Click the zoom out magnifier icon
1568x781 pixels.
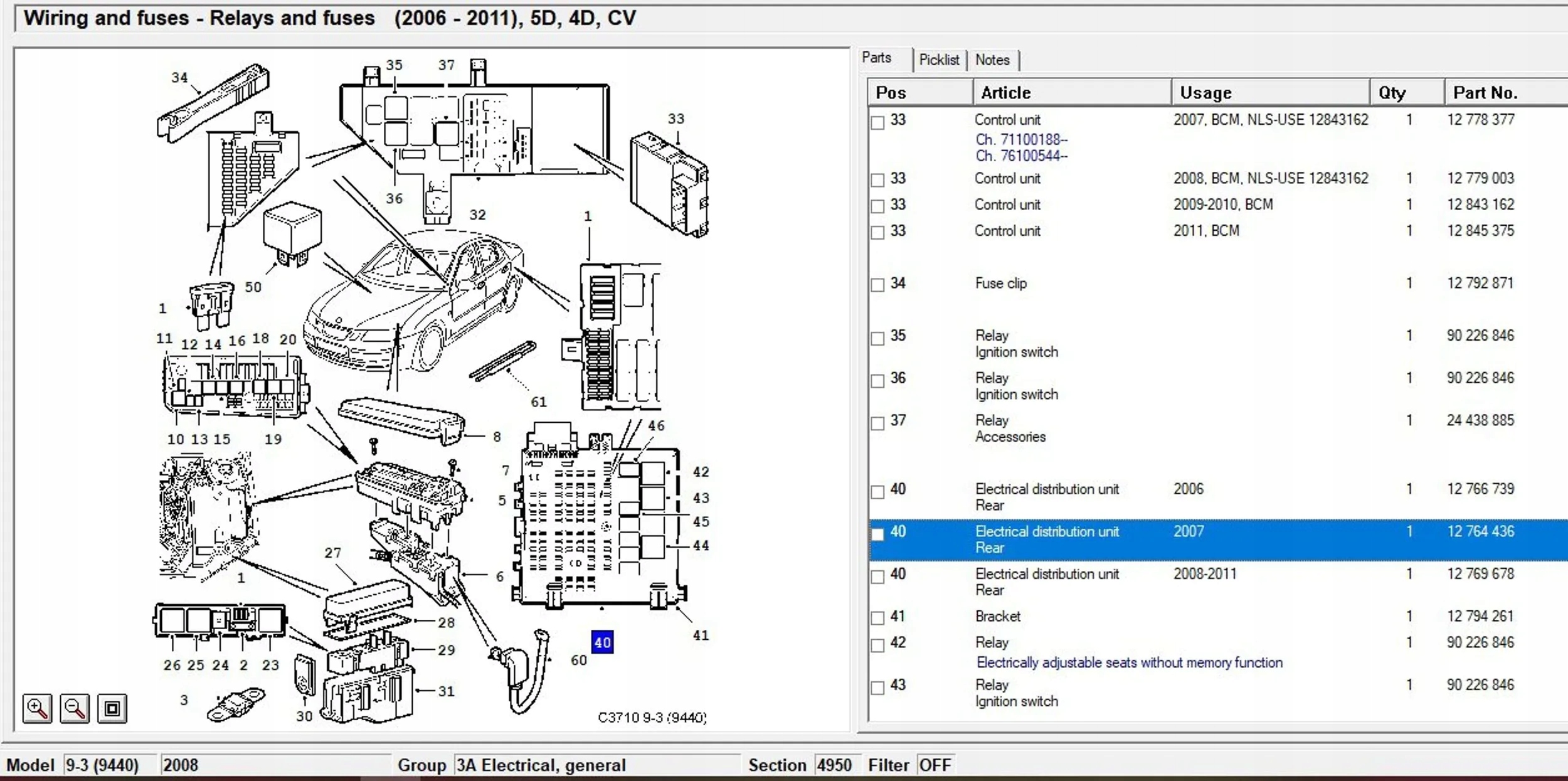[75, 709]
